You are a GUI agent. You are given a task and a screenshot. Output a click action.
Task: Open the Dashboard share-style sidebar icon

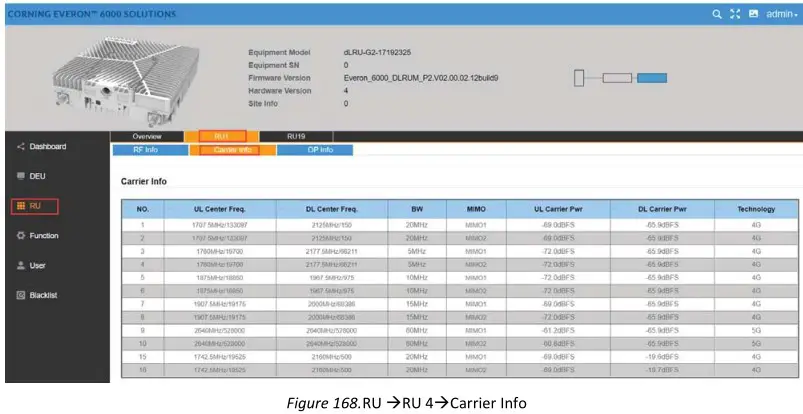pos(20,147)
